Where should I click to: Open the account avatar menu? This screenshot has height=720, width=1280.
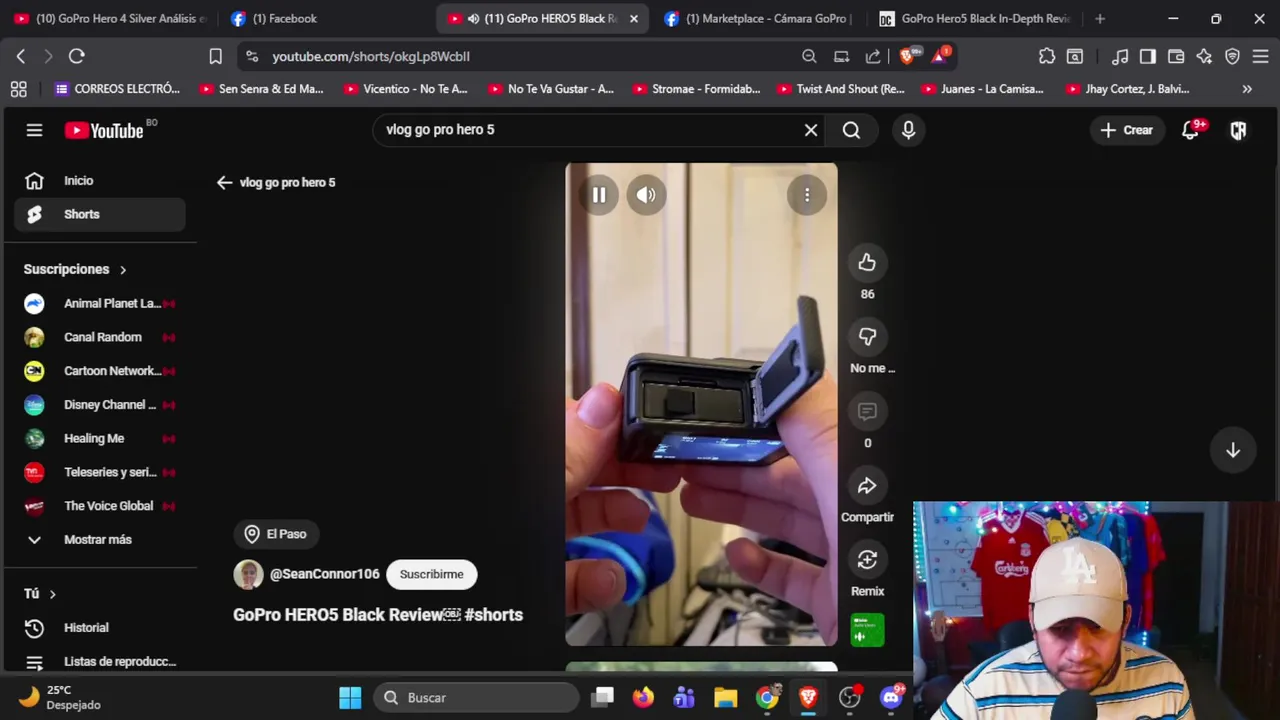click(x=1238, y=130)
